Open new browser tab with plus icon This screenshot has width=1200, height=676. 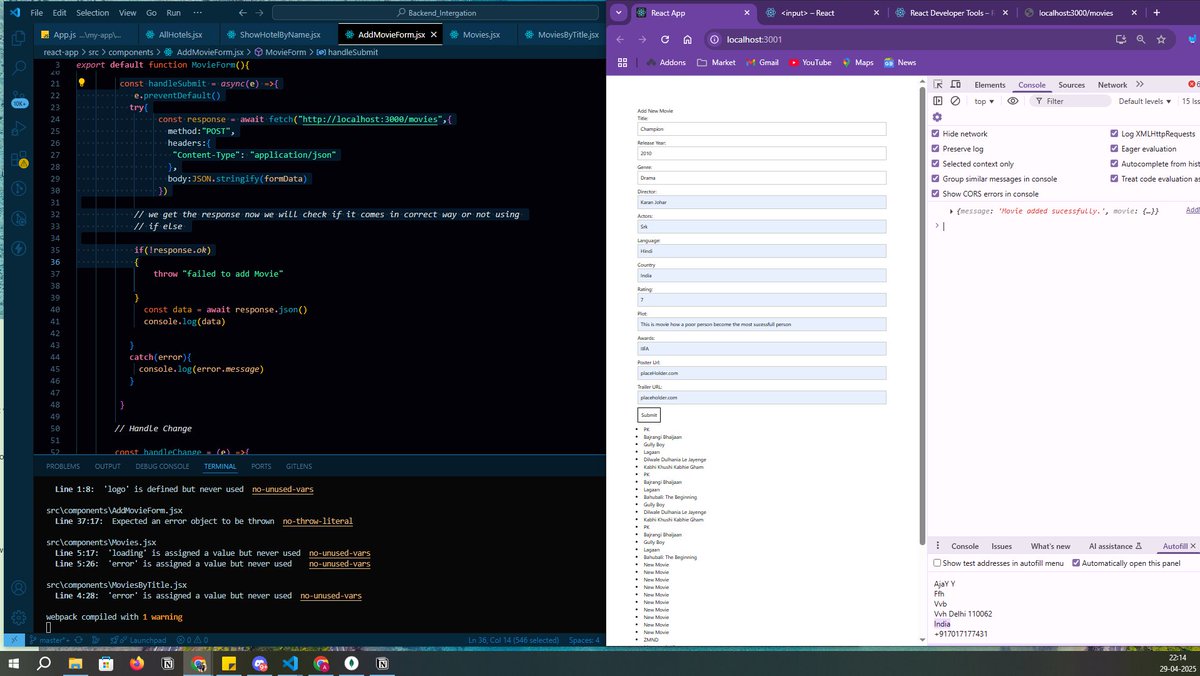click(1157, 13)
